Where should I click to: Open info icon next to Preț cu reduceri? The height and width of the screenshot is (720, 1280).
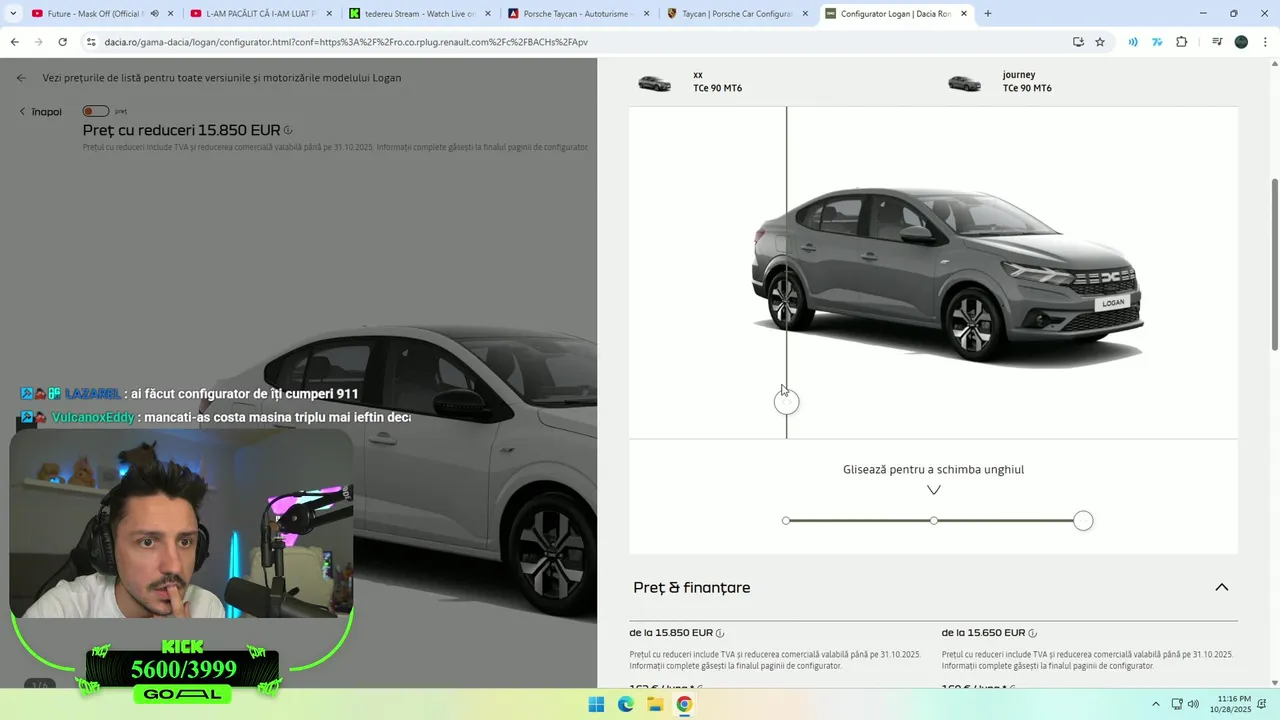[x=288, y=131]
